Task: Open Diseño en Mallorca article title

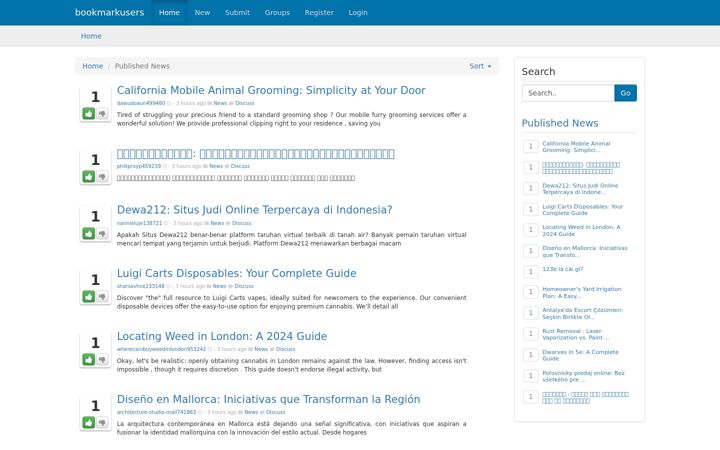Action: coord(268,399)
